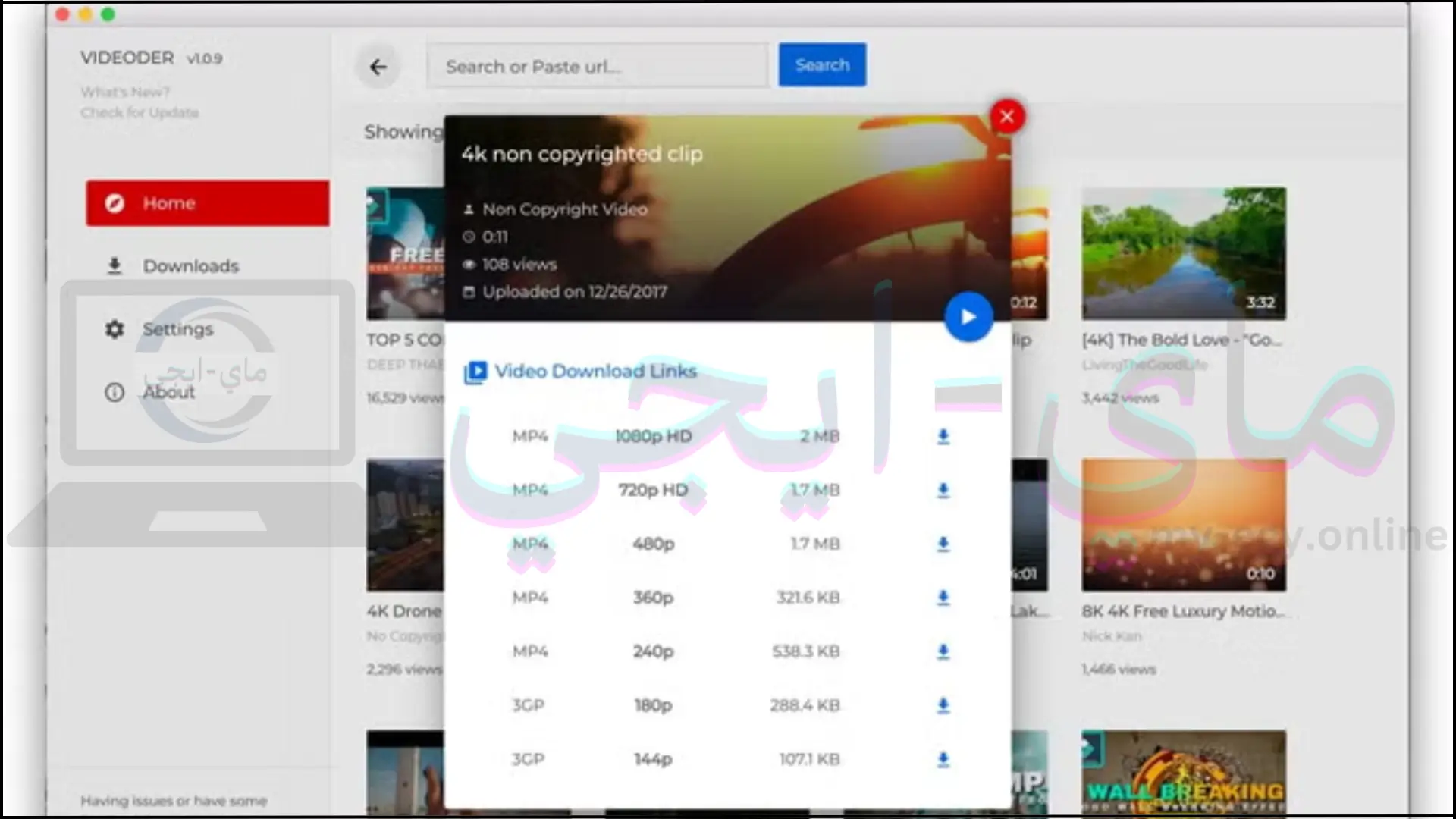Open The Bold Love river thumbnail
Image resolution: width=1456 pixels, height=819 pixels.
pyautogui.click(x=1184, y=253)
